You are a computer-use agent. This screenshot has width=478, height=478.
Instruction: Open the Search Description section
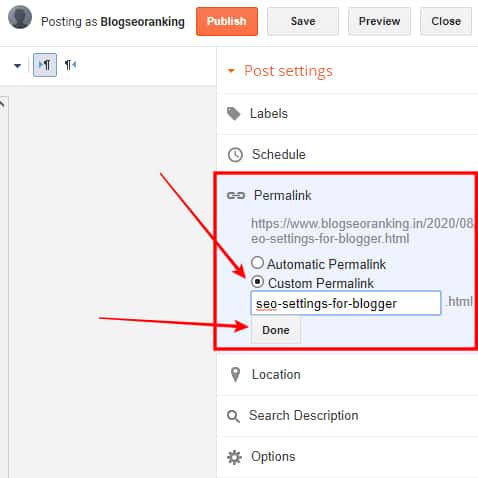coord(347,416)
